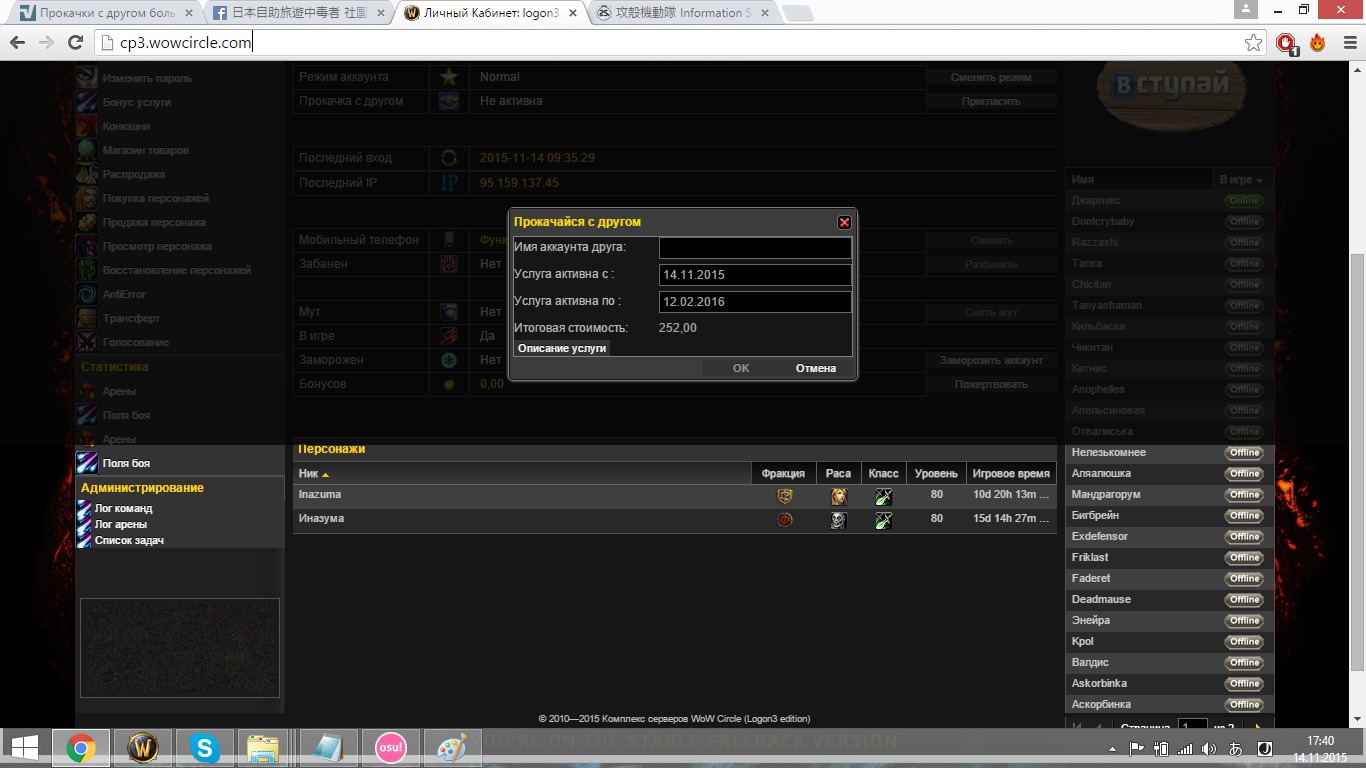
Task: Open the Windows Start menu
Action: 24,748
